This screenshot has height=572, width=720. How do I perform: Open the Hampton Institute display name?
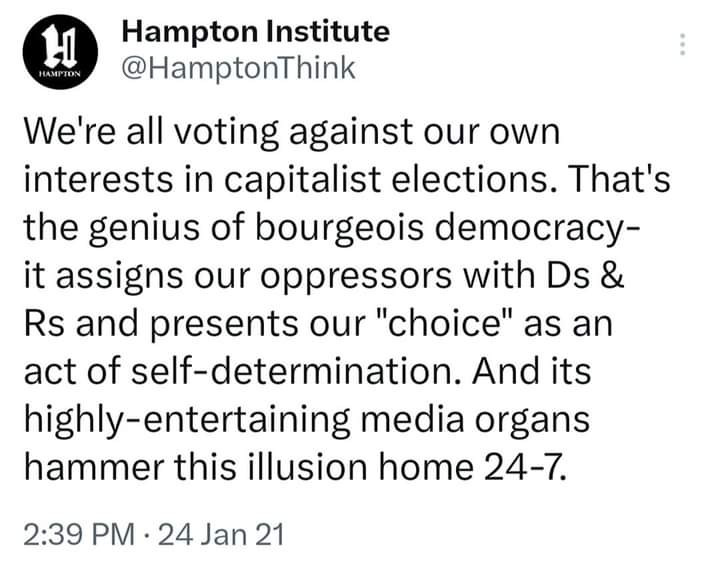click(254, 31)
